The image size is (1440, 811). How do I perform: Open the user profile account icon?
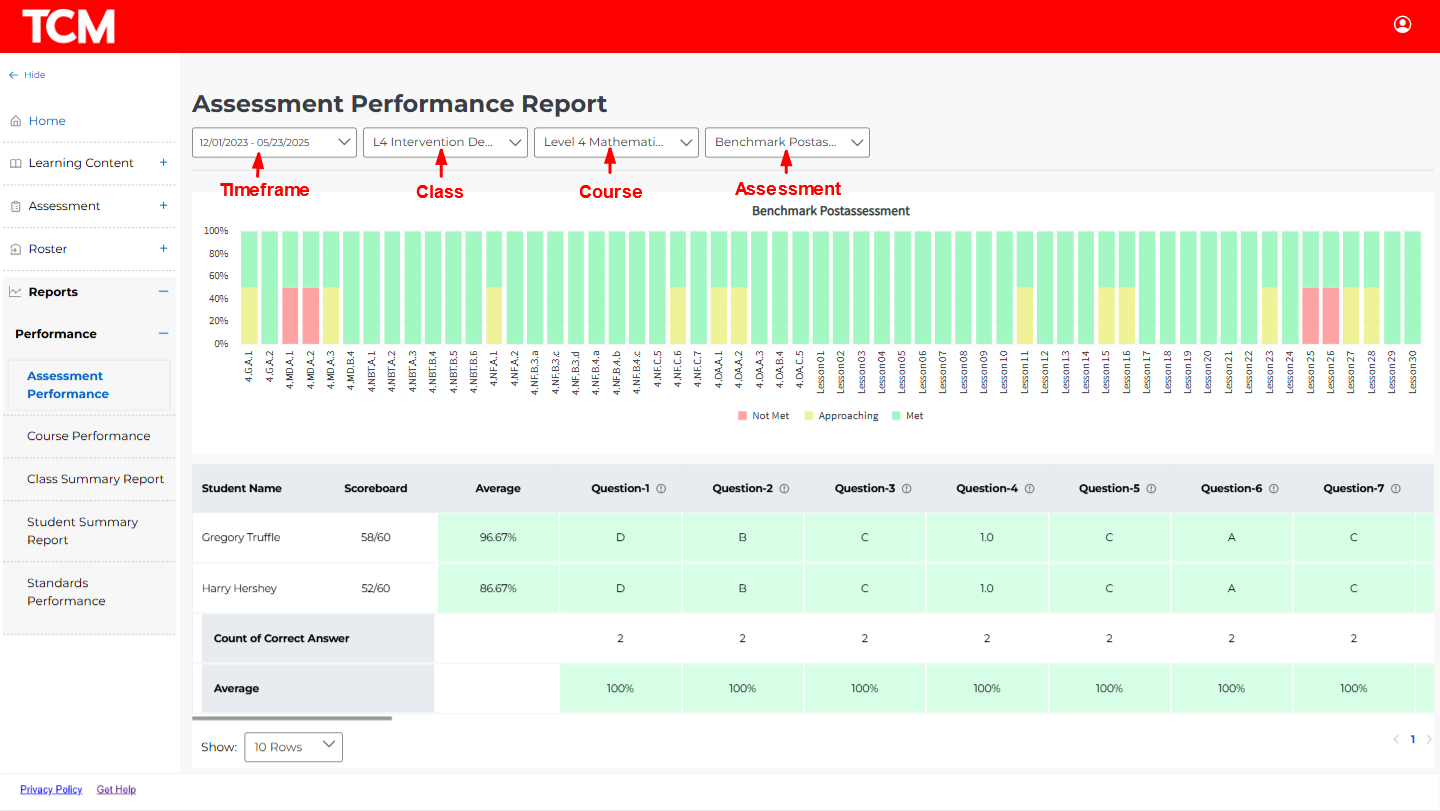1402,25
